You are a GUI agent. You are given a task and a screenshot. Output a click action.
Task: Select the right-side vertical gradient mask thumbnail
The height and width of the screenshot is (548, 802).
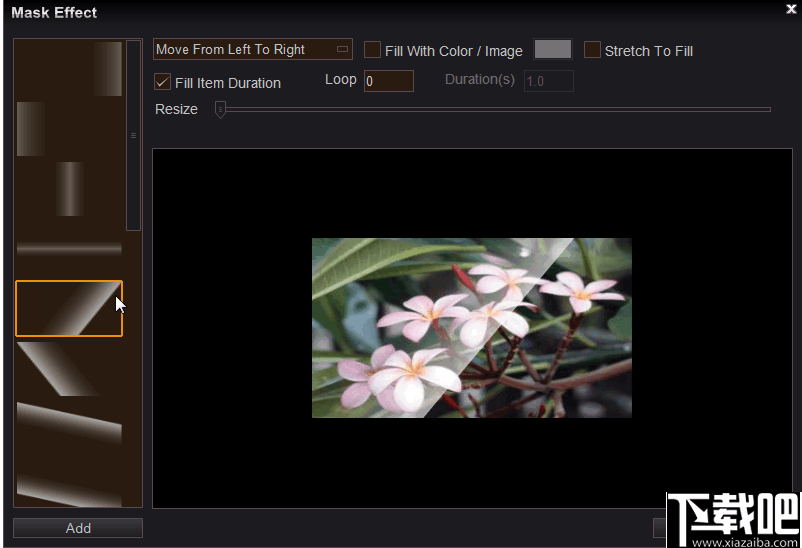(69, 69)
